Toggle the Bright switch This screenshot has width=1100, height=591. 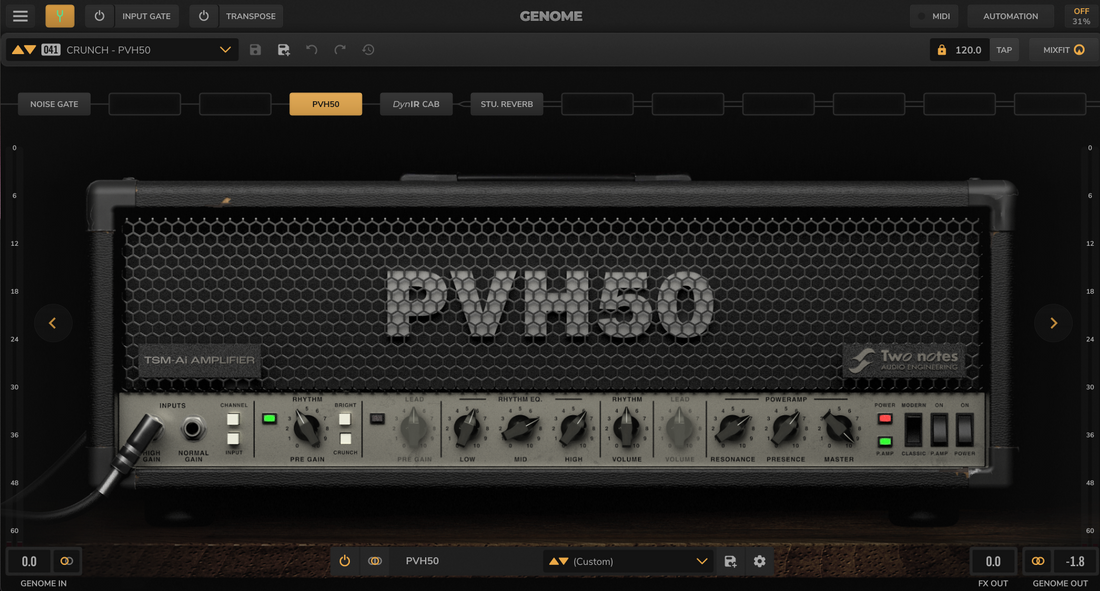click(344, 419)
